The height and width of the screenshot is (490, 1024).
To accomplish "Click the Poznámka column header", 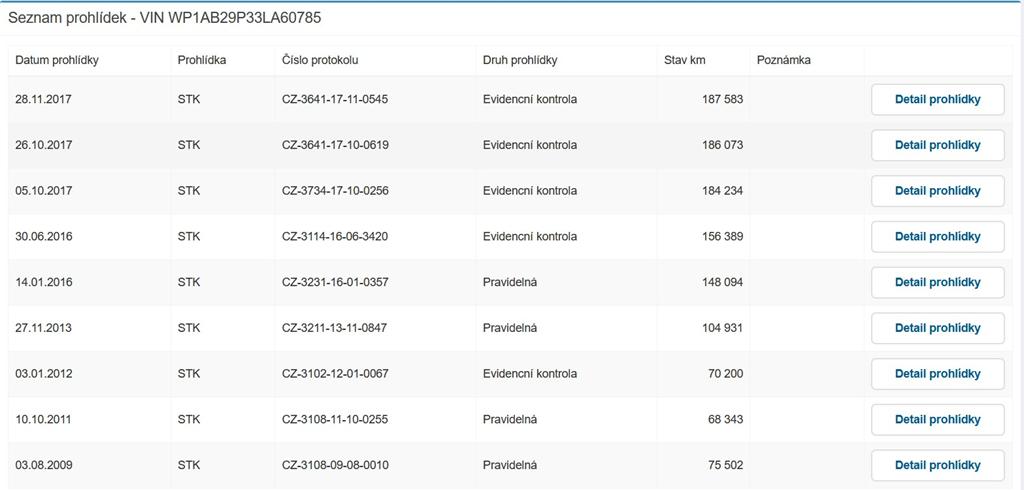I will tap(784, 60).
